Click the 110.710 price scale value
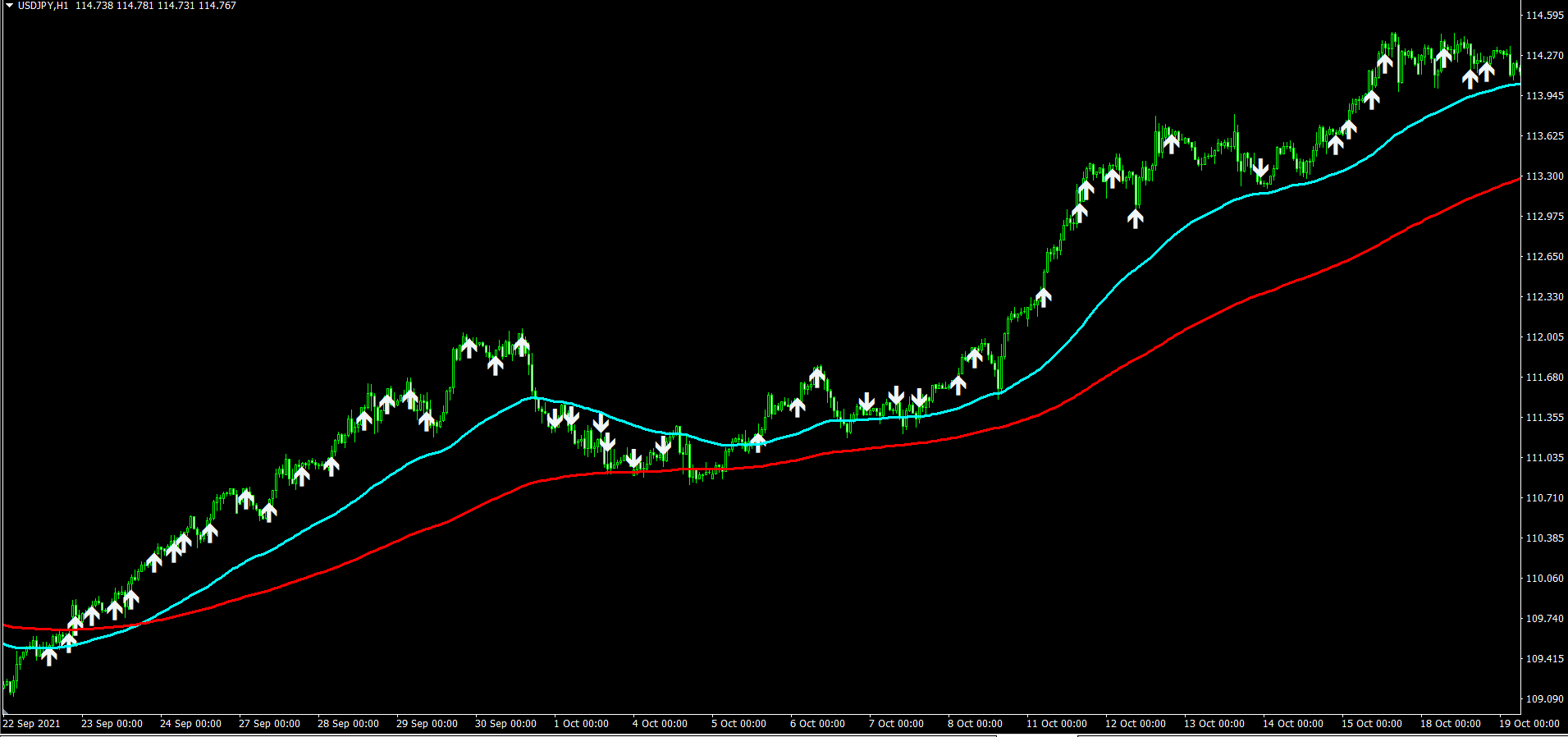 coord(1544,498)
